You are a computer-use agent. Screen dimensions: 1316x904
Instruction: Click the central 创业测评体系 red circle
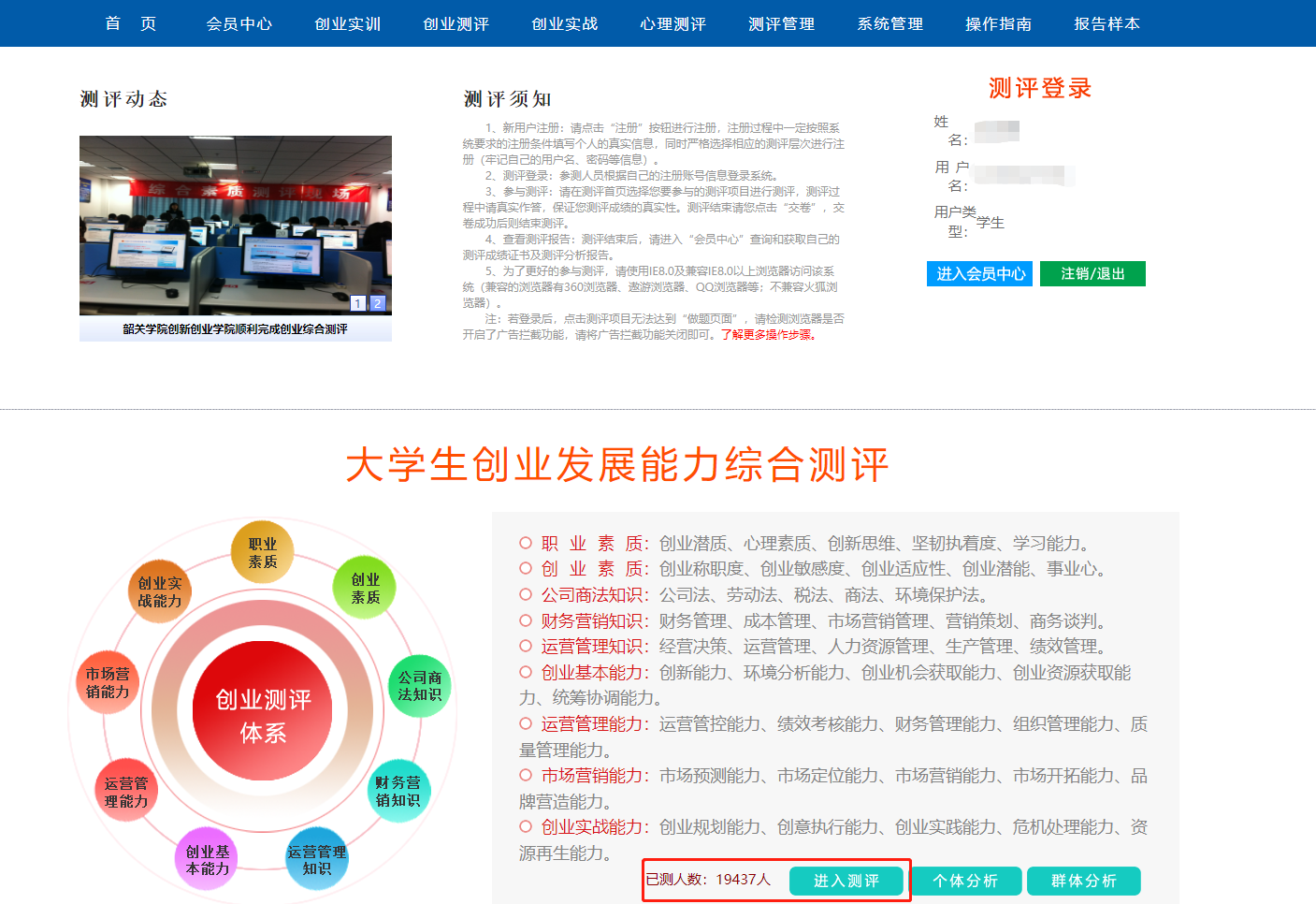[263, 716]
